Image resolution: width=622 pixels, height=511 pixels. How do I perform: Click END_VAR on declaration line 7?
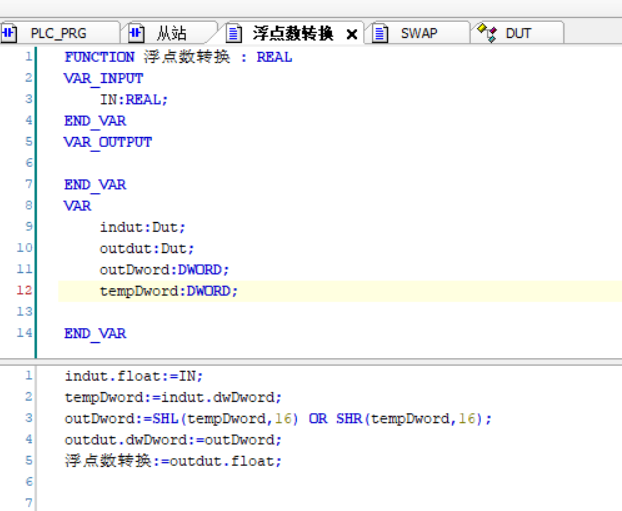pos(95,185)
